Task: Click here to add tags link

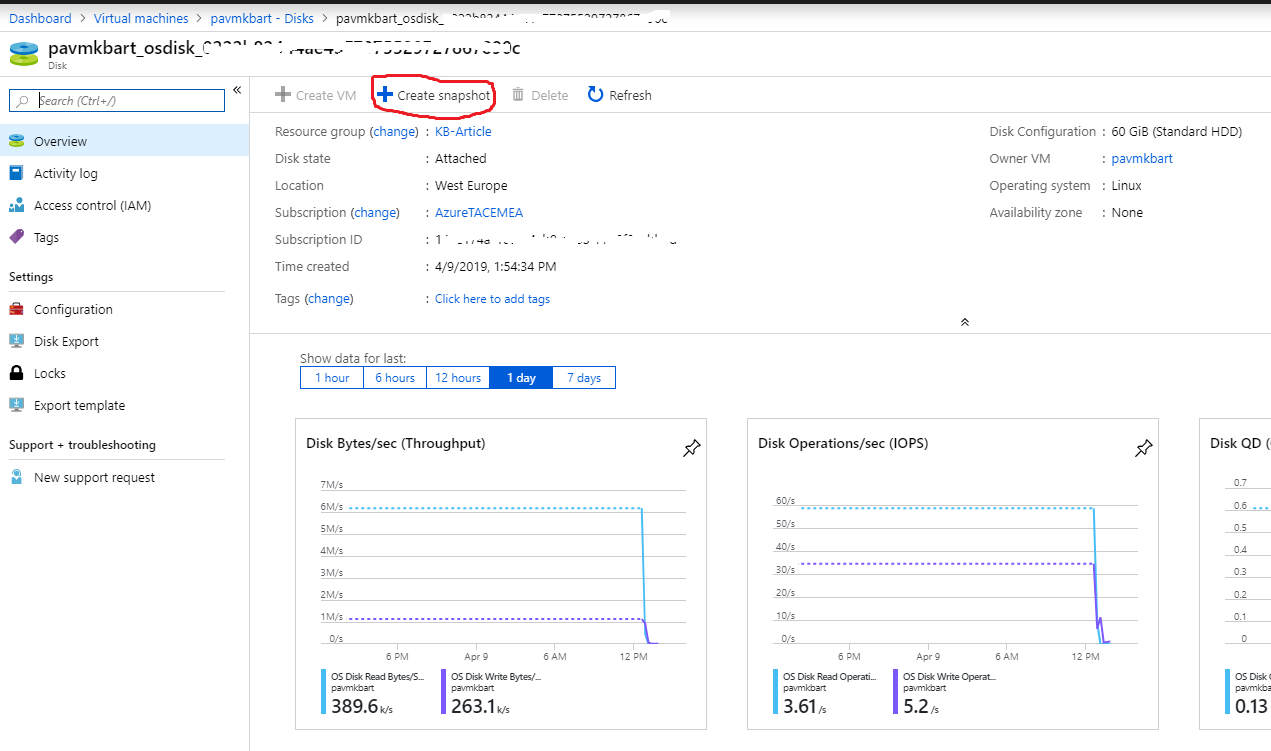Action: pos(492,299)
